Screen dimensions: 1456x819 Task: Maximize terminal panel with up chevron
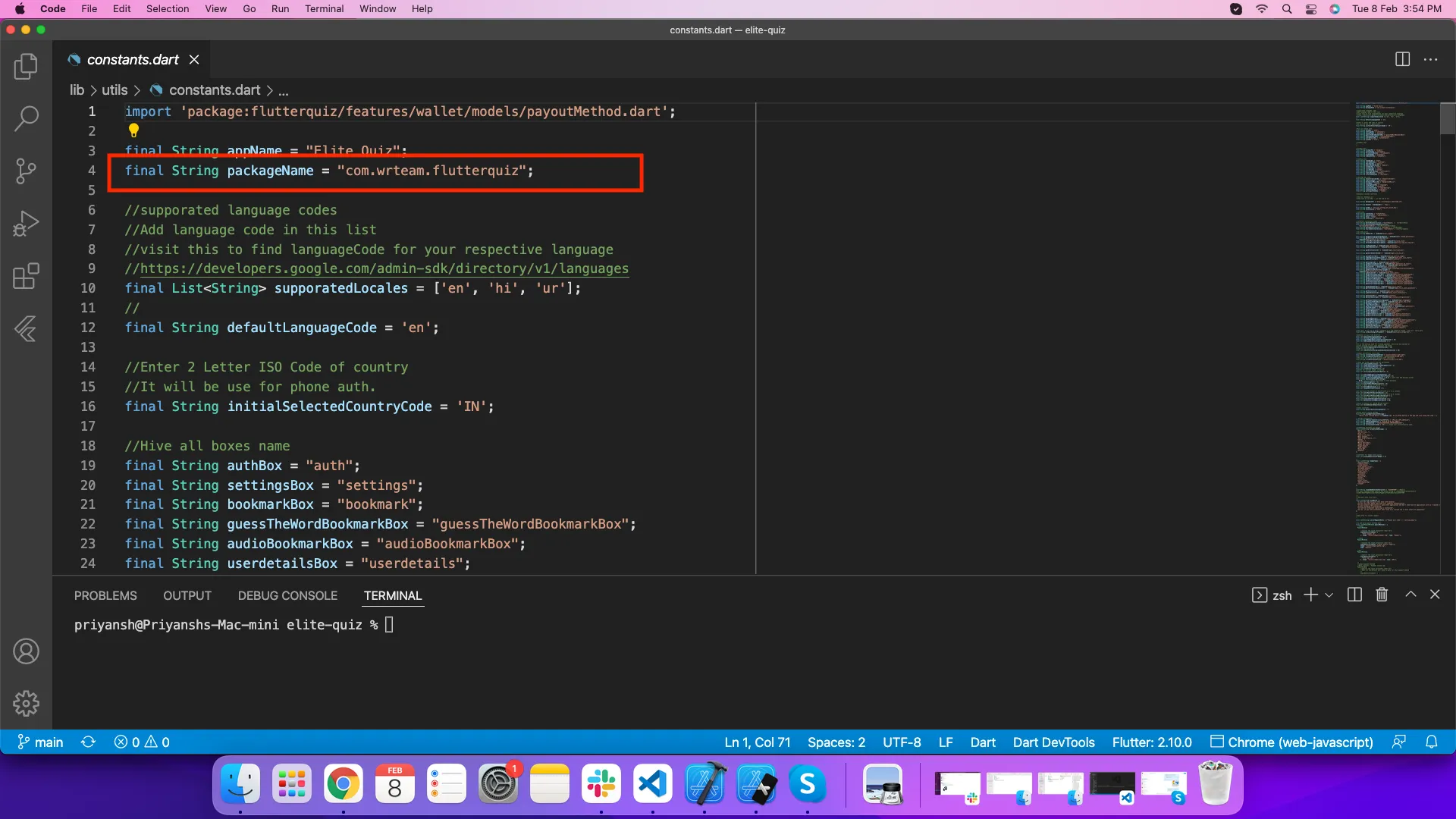coord(1410,595)
